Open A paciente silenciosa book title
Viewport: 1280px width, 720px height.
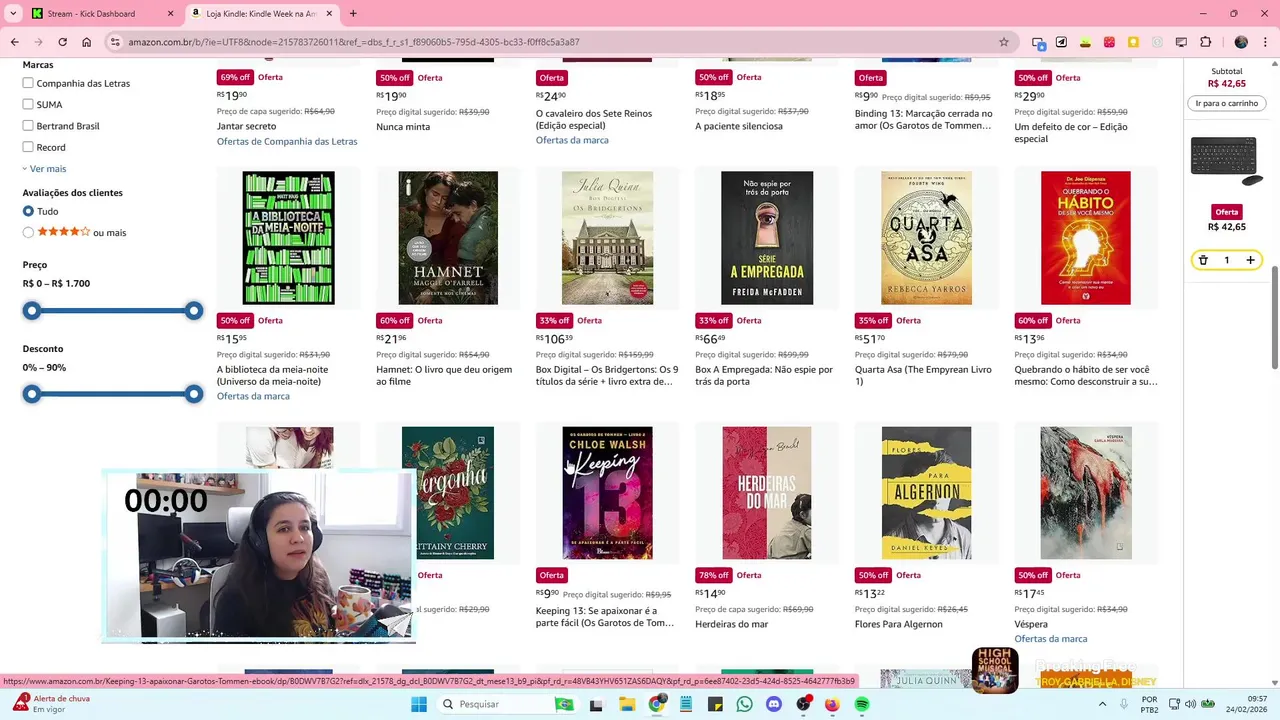pos(739,126)
